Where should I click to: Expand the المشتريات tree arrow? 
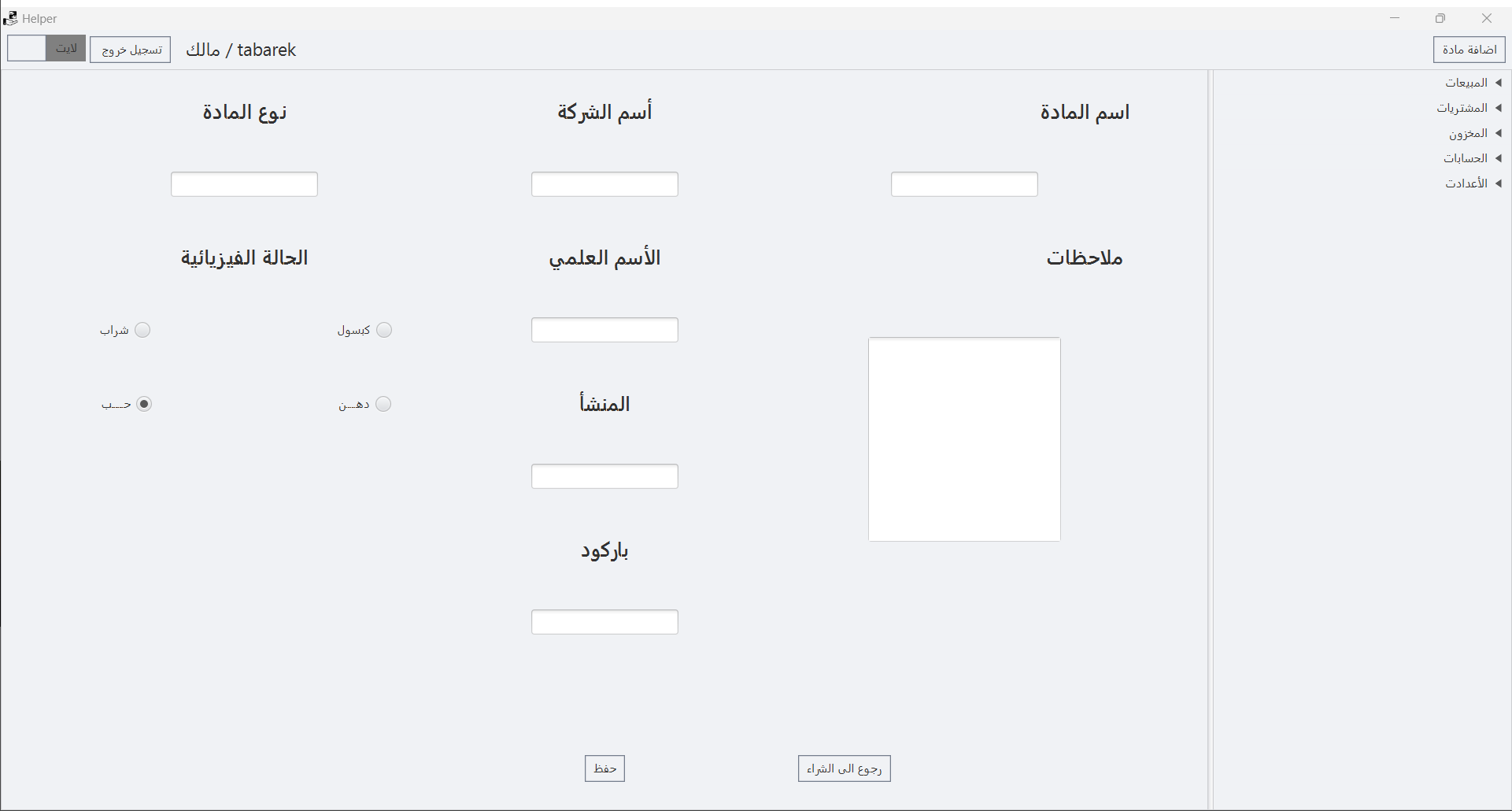(x=1499, y=108)
